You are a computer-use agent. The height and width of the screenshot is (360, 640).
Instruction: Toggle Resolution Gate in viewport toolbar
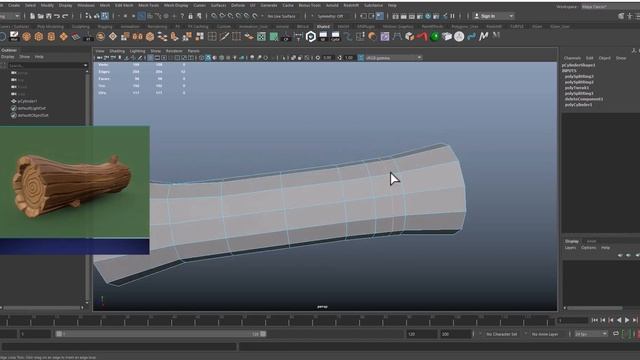164,58
